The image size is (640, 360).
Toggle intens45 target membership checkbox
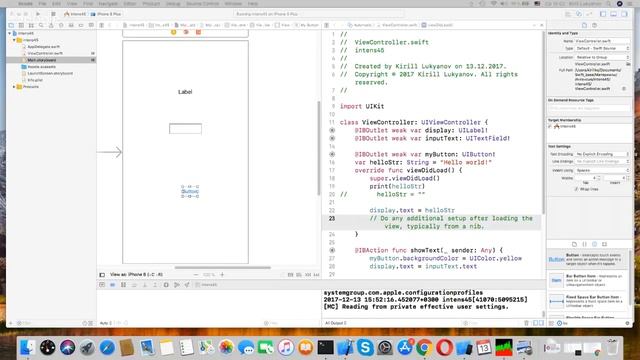click(x=550, y=127)
